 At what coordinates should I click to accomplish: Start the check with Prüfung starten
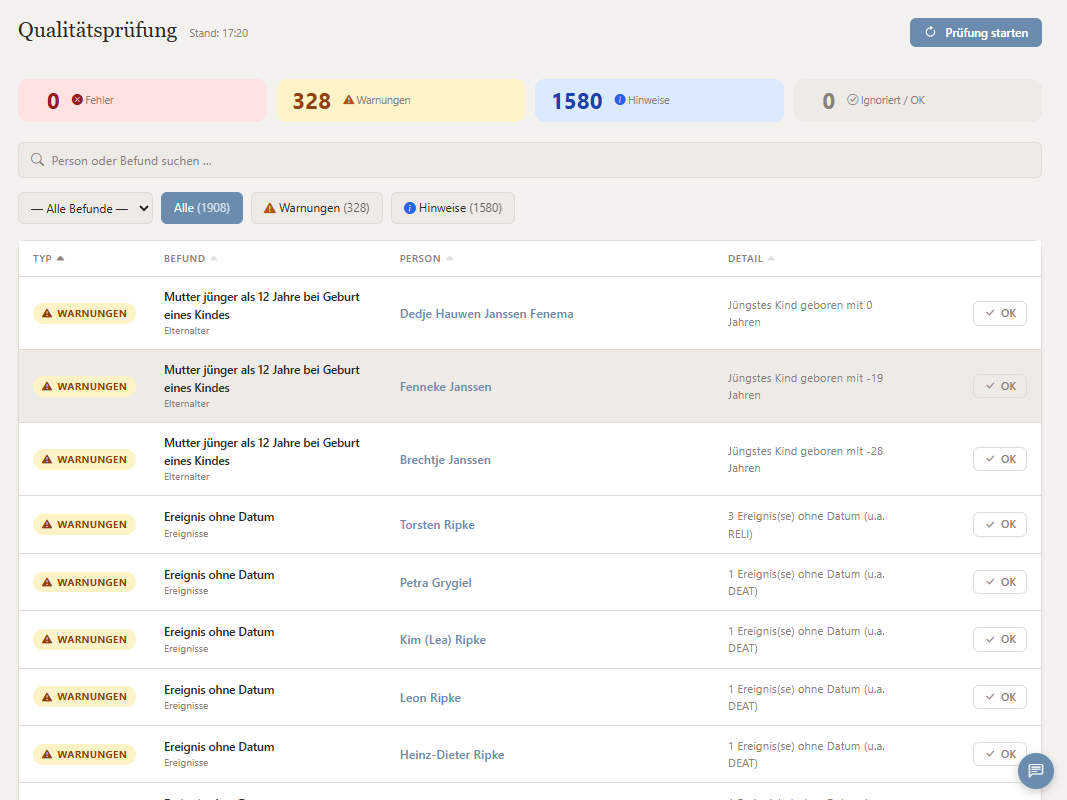(976, 33)
